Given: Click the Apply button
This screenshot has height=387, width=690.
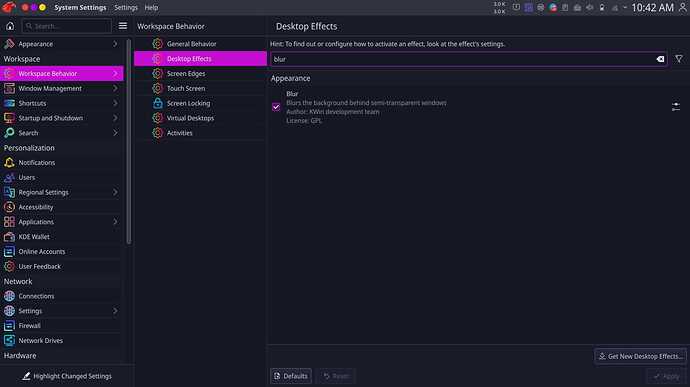Looking at the screenshot, I should 666,376.
